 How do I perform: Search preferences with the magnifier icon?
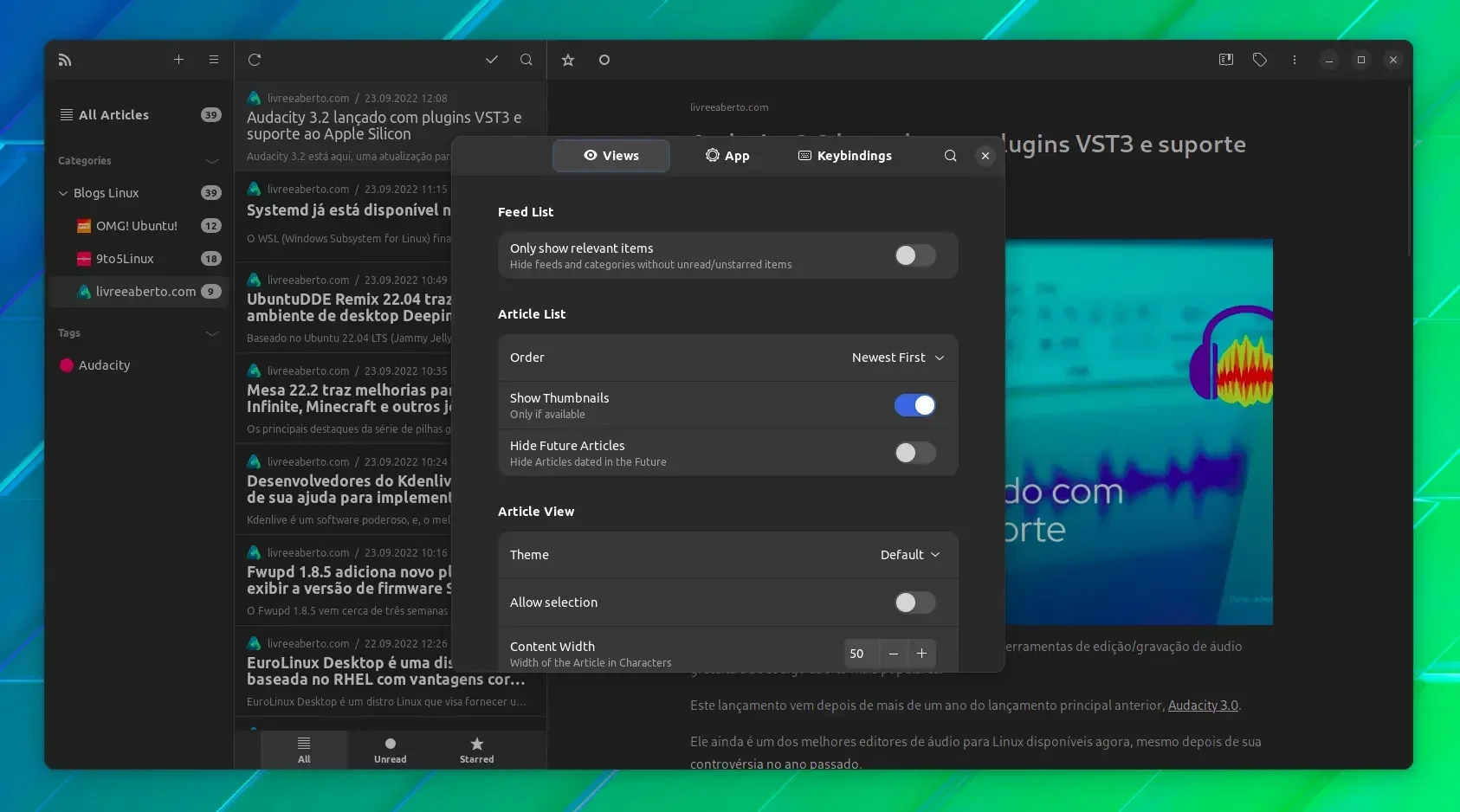click(950, 156)
